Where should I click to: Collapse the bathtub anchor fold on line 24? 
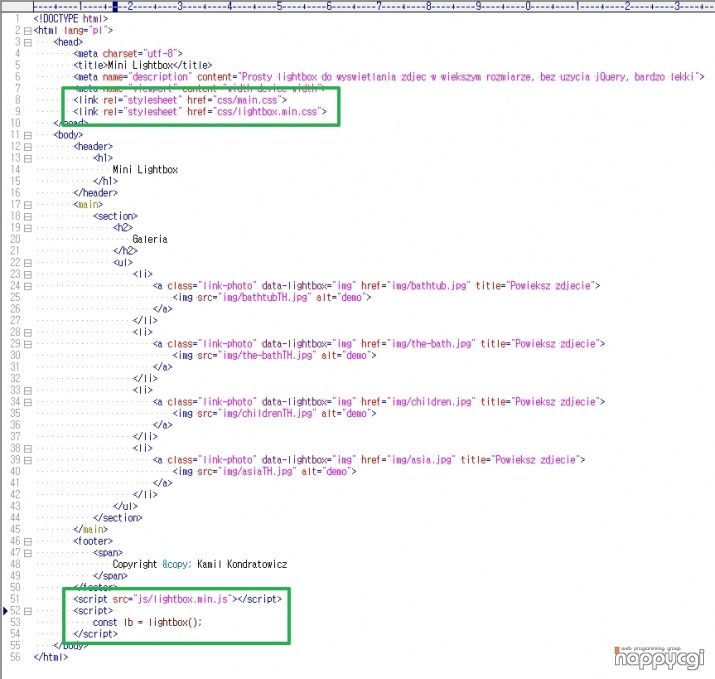[27, 286]
